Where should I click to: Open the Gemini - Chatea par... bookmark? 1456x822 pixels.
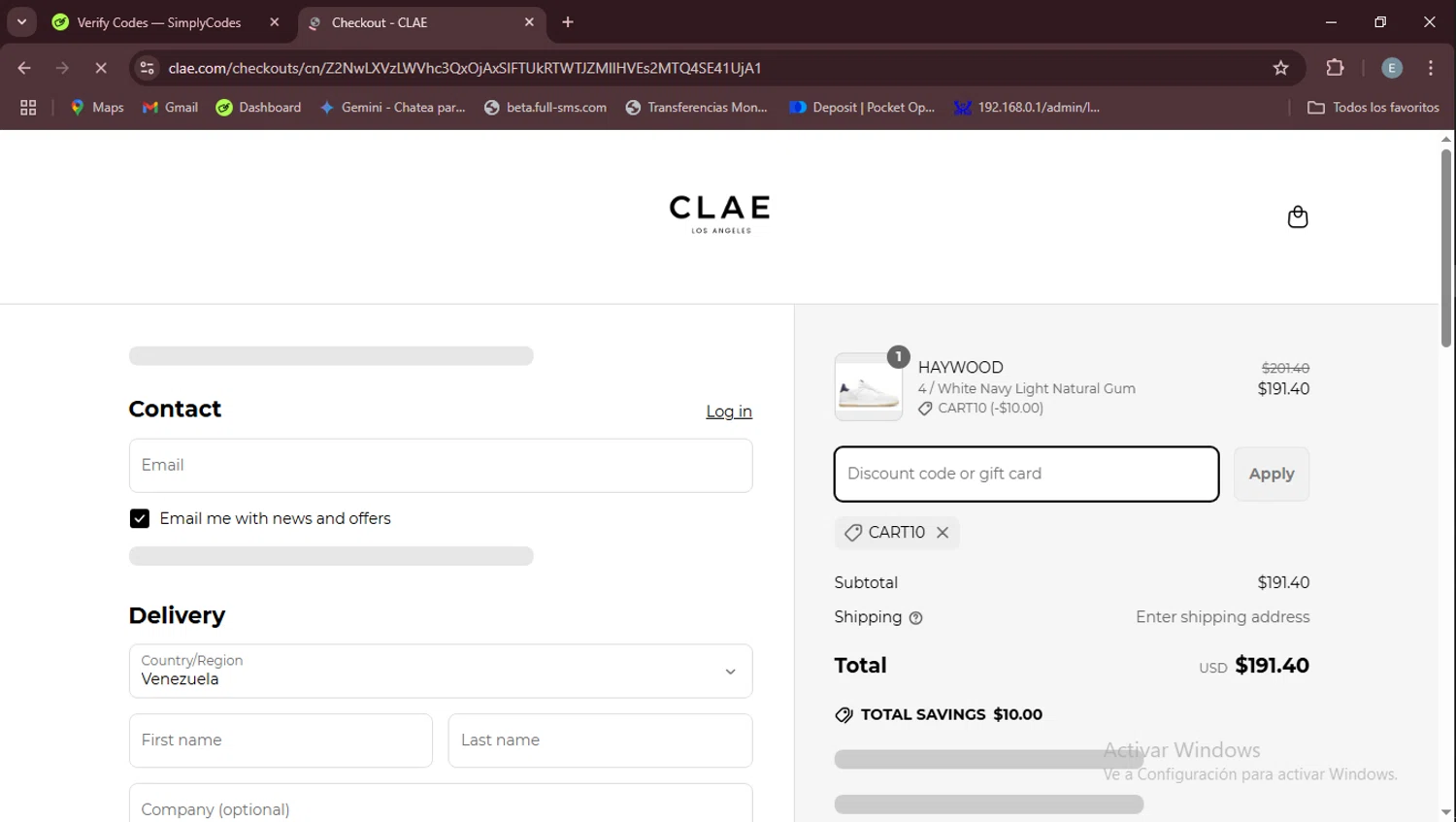392,108
